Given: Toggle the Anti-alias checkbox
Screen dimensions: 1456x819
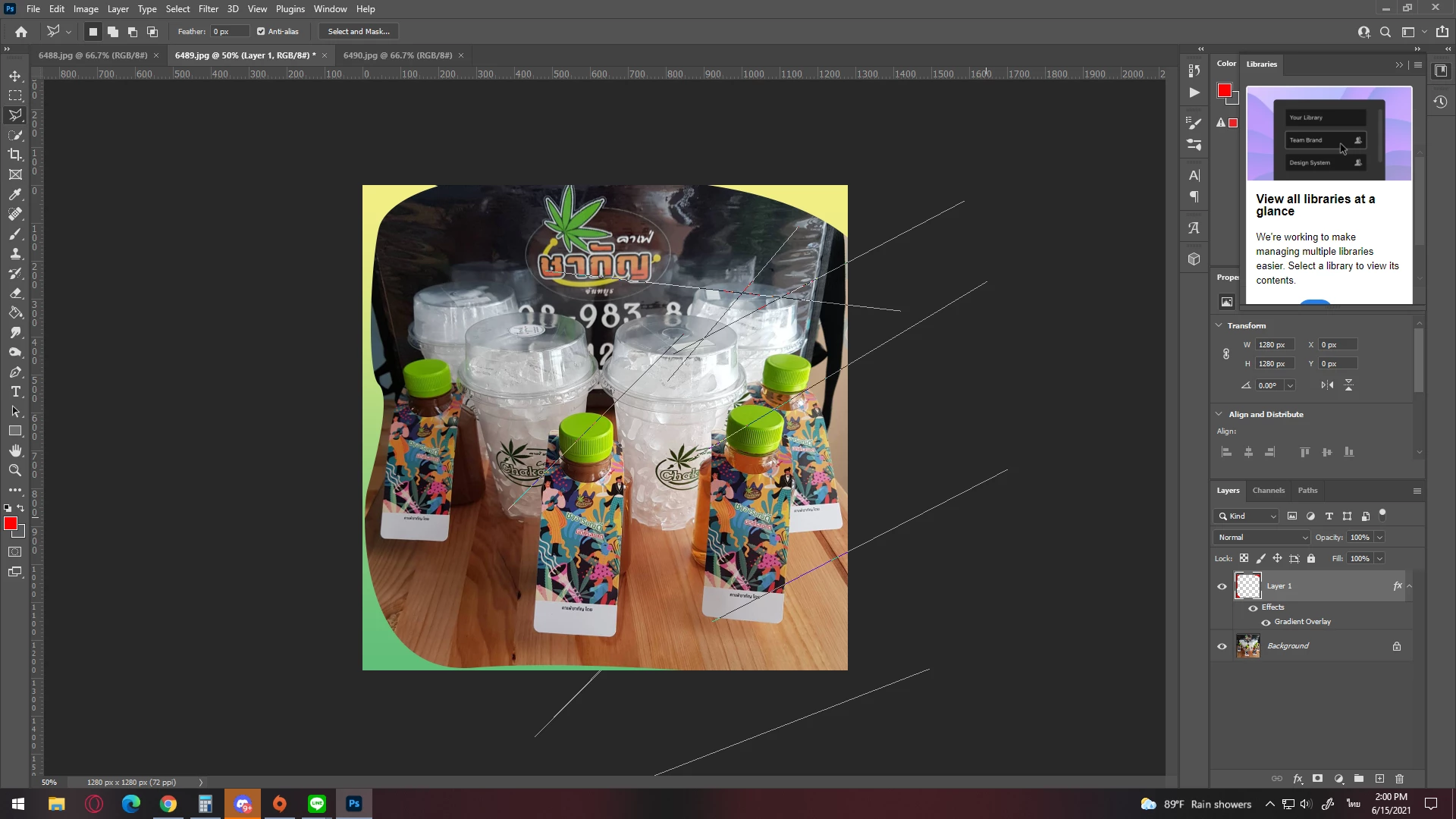Looking at the screenshot, I should coord(261,32).
